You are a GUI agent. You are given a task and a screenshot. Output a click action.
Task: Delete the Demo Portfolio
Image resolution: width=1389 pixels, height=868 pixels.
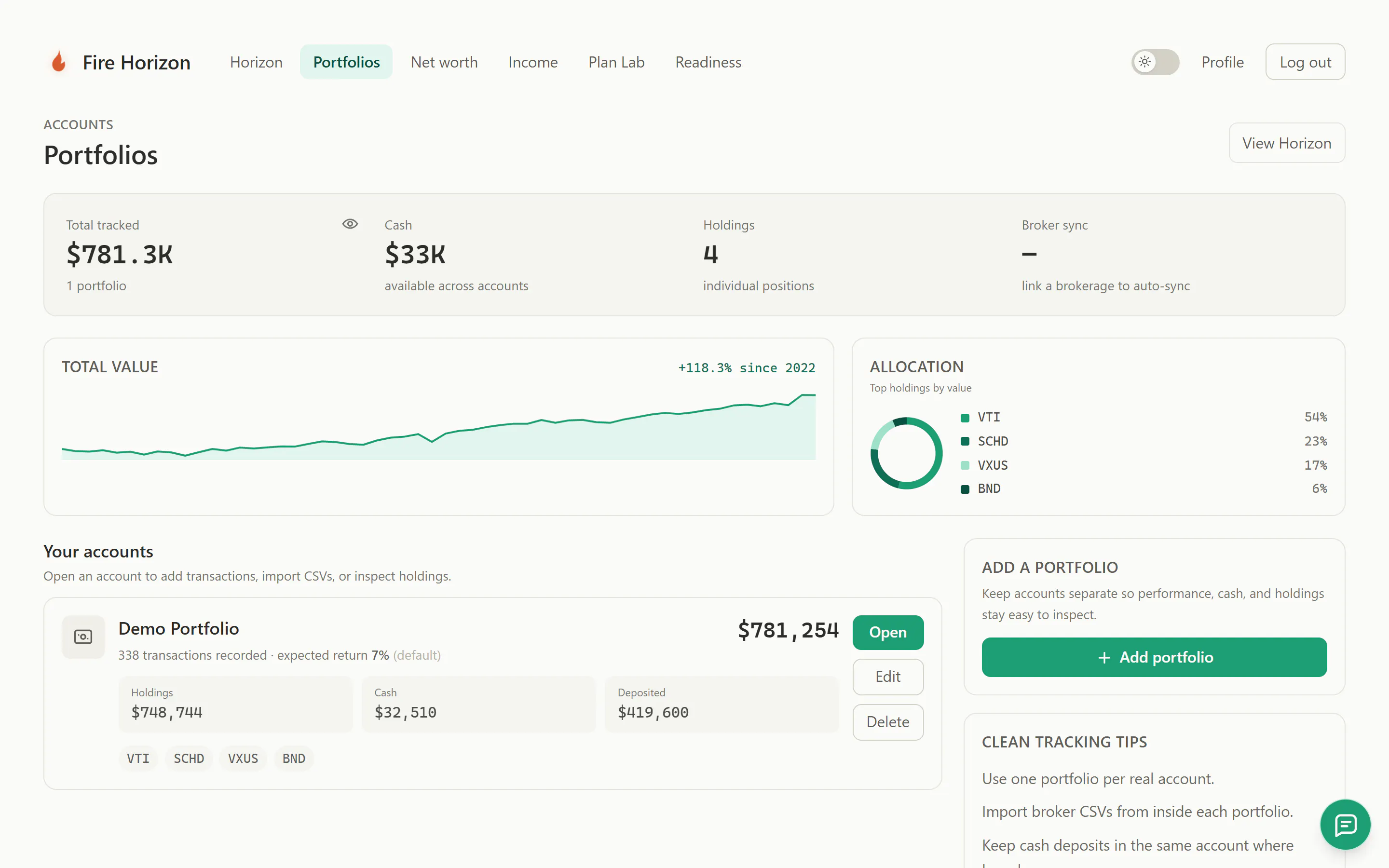coord(888,722)
